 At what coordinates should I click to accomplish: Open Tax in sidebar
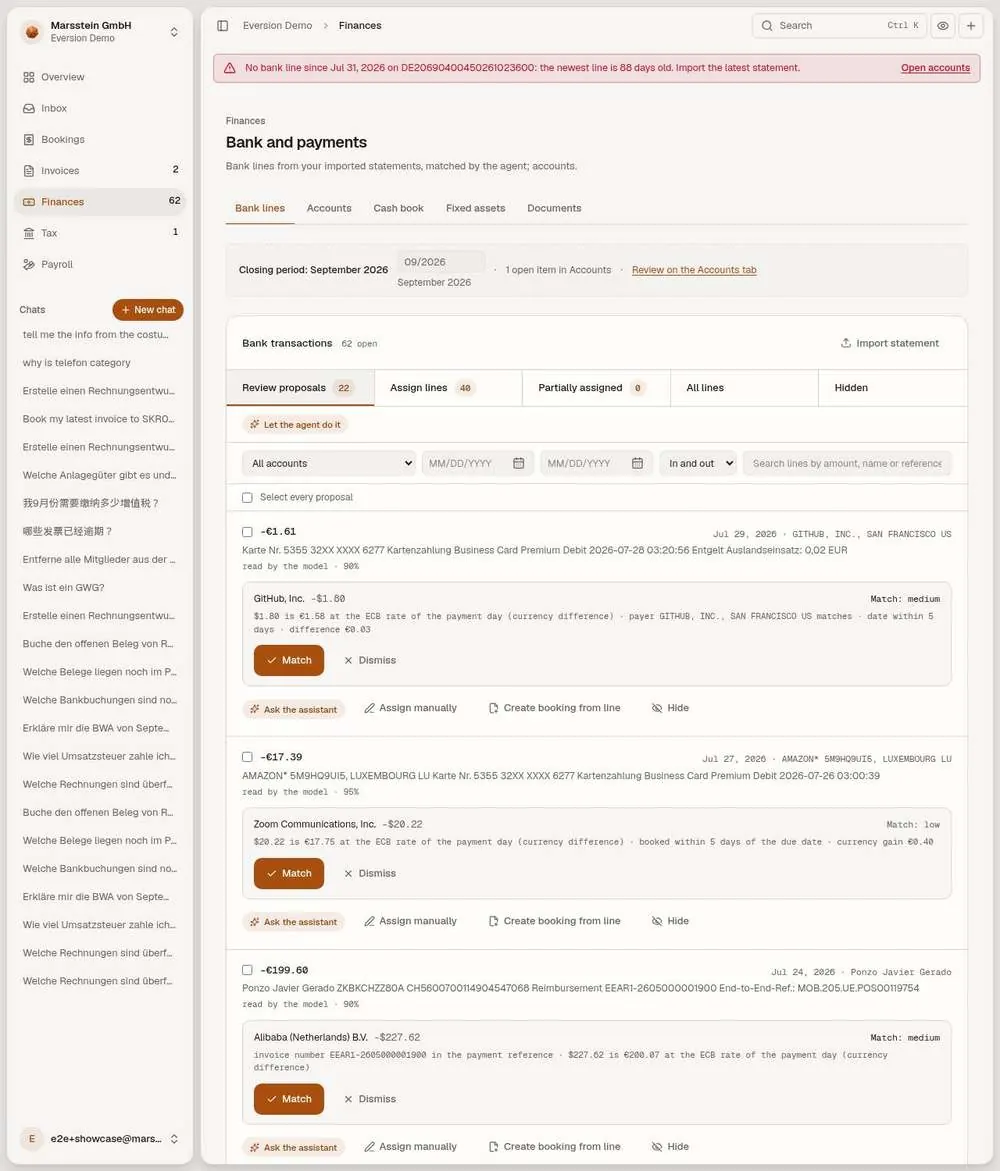(99, 233)
